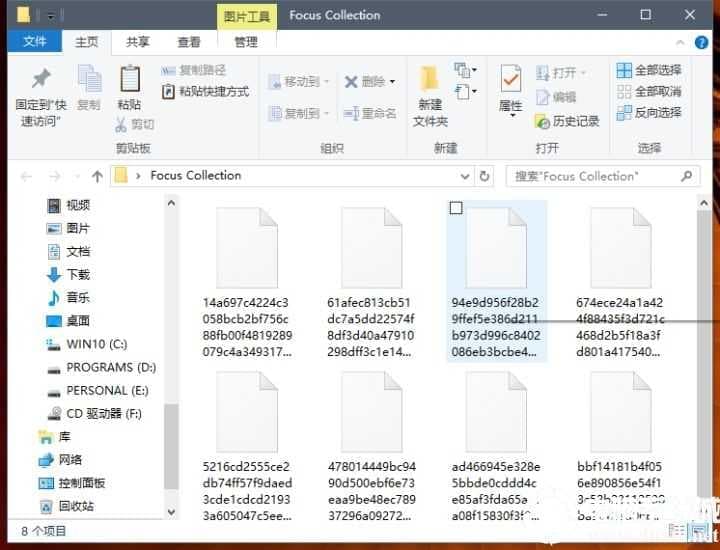Open the Easy access dropdown in the 新建 group
This screenshot has height=550, width=720.
(x=465, y=92)
